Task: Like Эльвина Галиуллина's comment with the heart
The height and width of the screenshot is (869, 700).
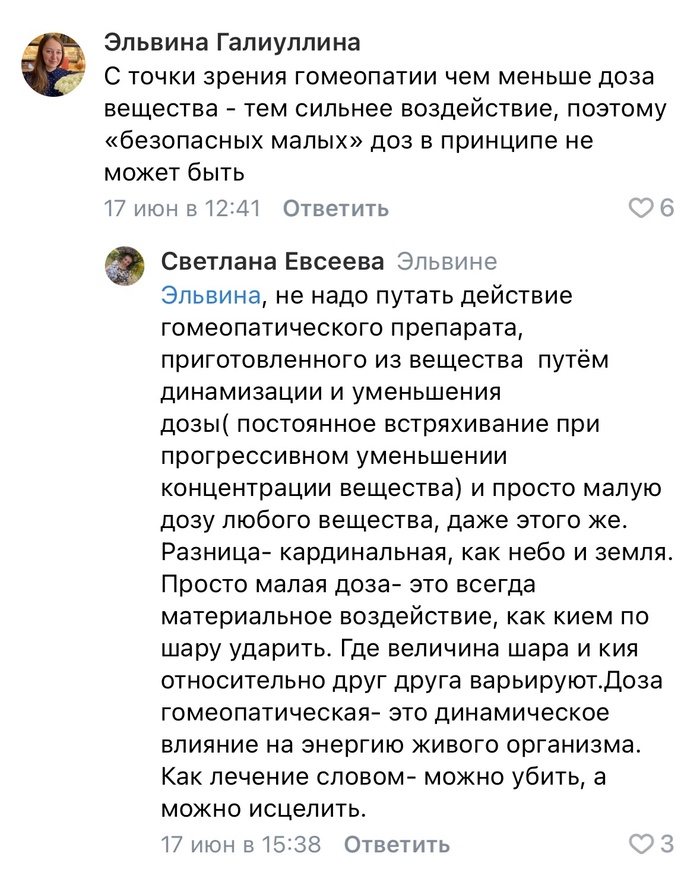Action: pyautogui.click(x=638, y=208)
